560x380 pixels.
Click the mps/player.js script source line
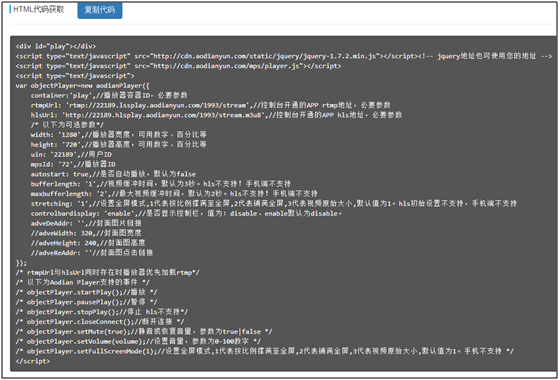click(x=178, y=66)
